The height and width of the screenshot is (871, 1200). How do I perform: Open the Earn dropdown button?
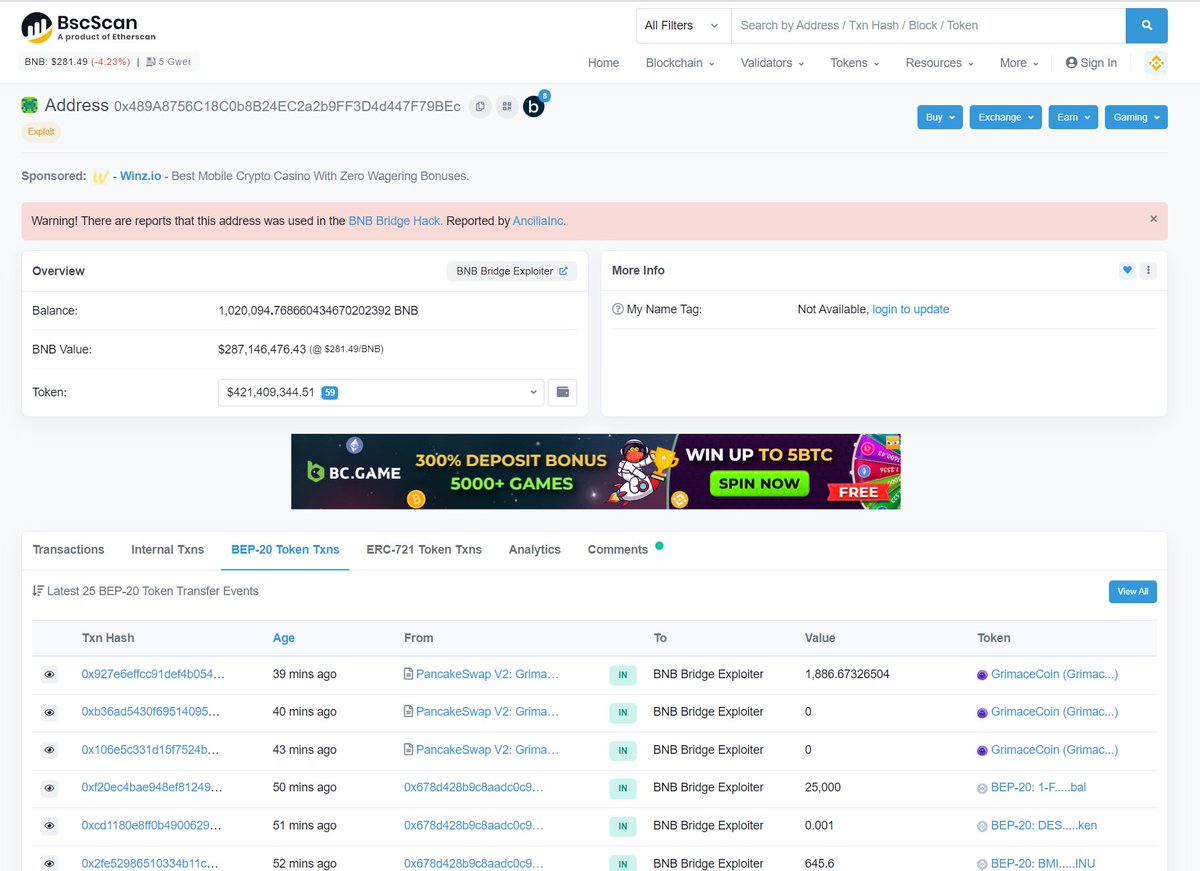pyautogui.click(x=1073, y=117)
